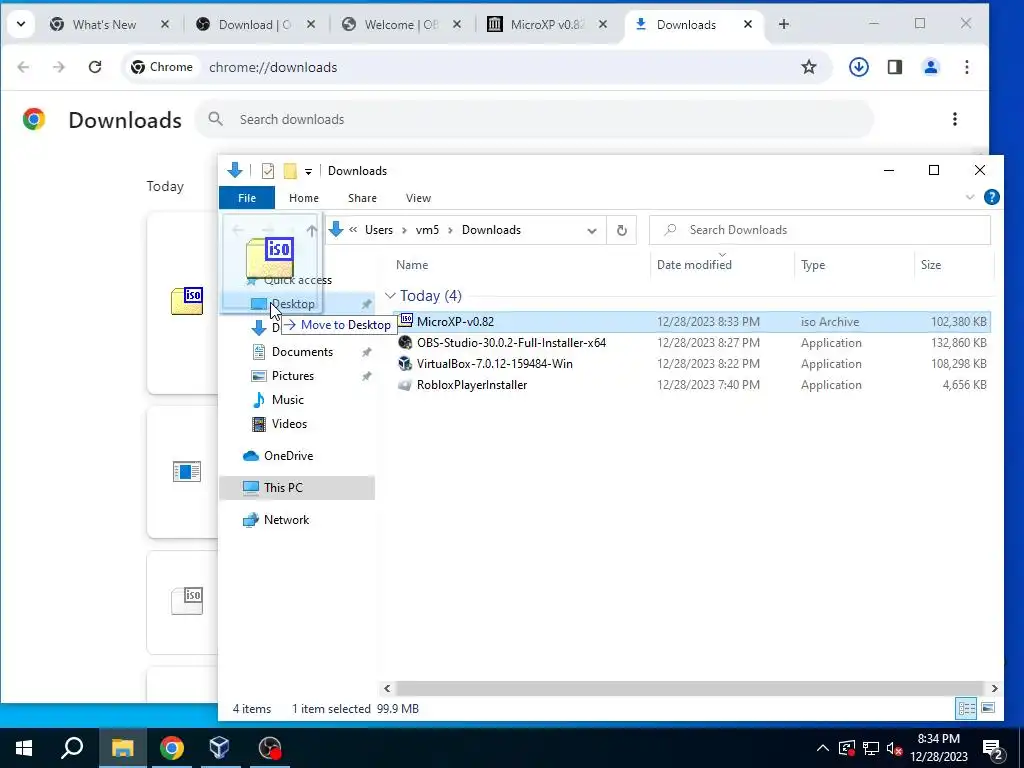Open Windows taskbar search
The image size is (1024, 768).
pyautogui.click(x=72, y=748)
